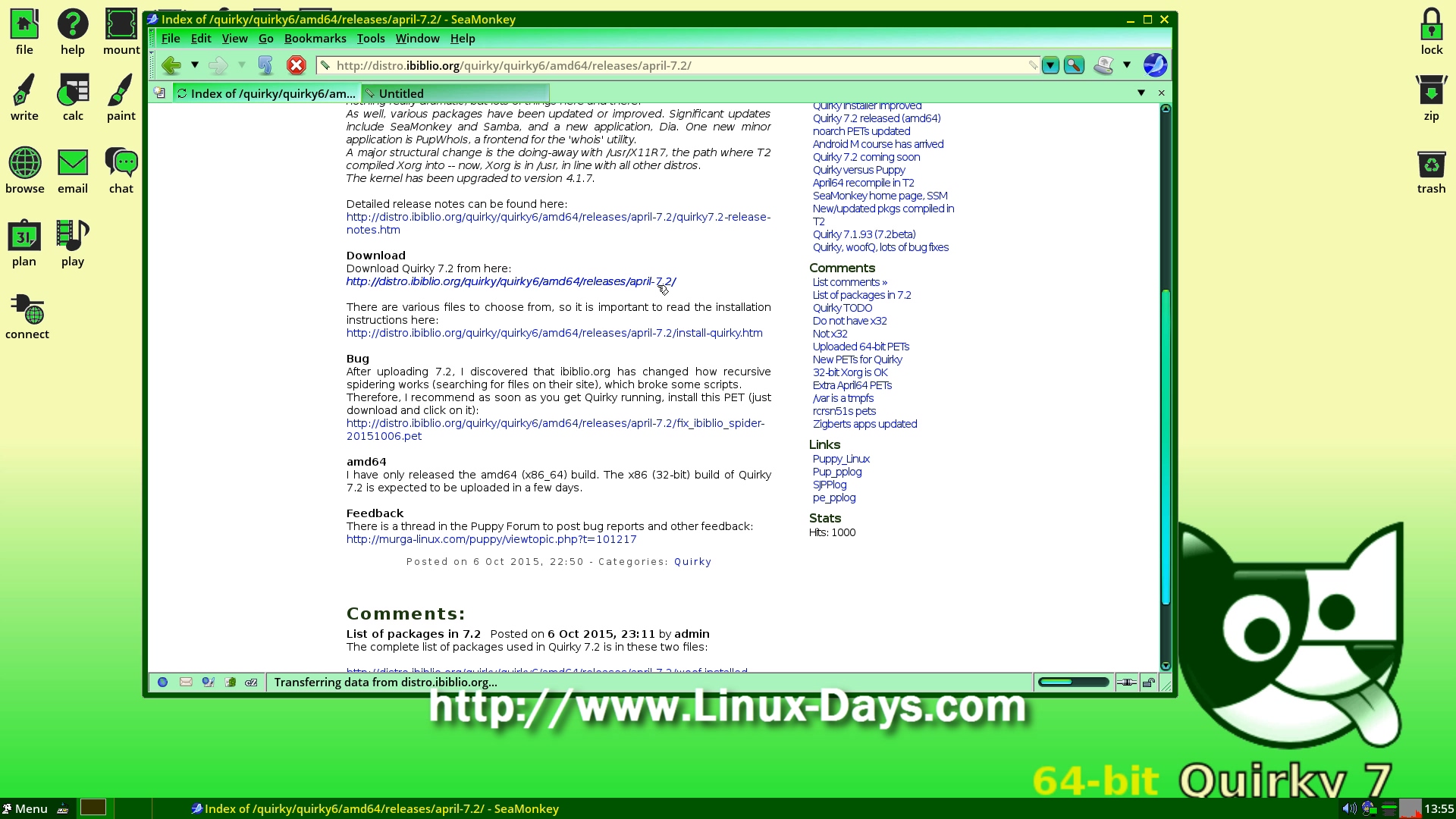Open the trash desktop icon

[x=1431, y=170]
